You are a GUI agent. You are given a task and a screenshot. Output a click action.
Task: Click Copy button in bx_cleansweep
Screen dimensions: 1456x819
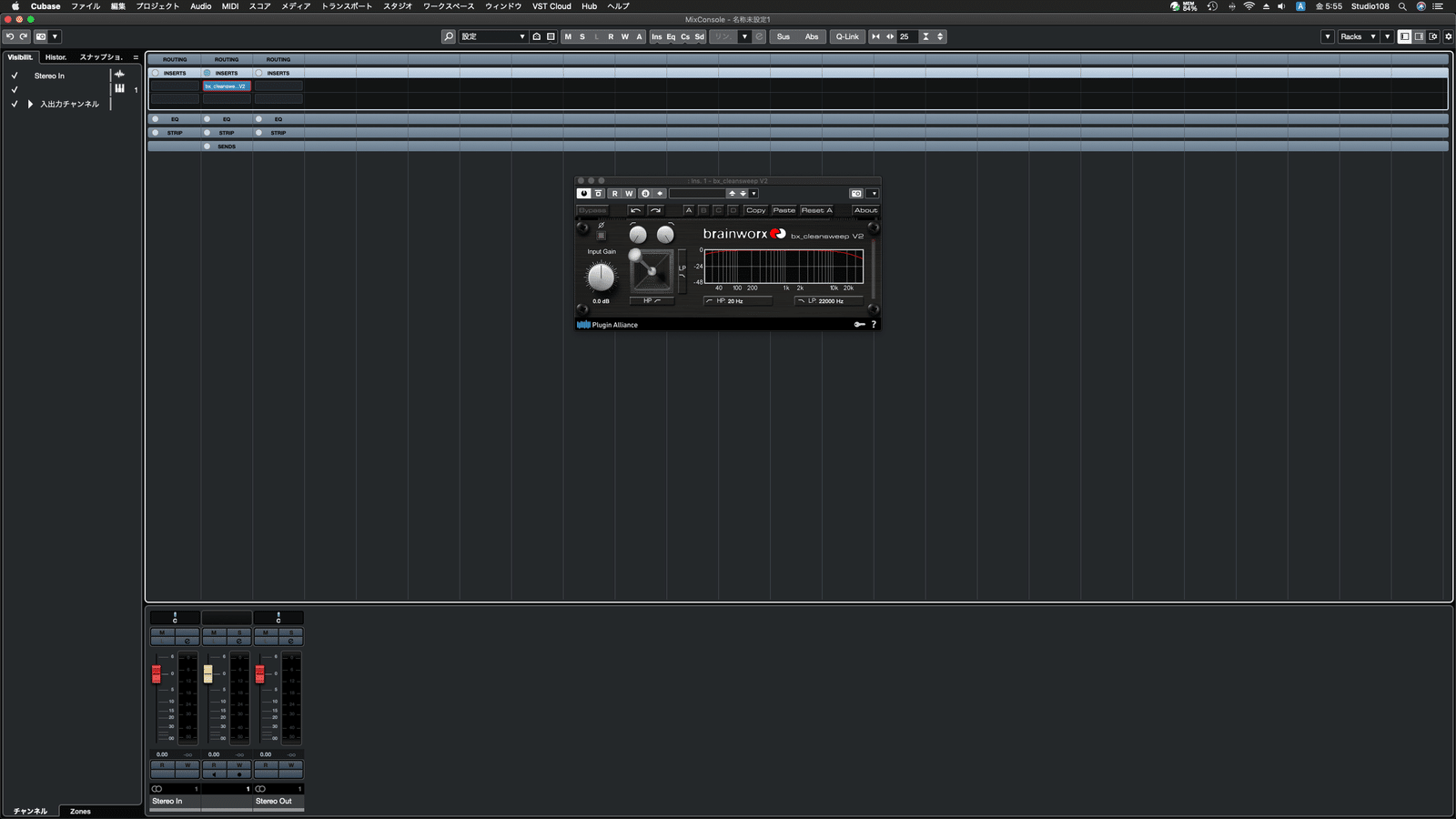756,210
